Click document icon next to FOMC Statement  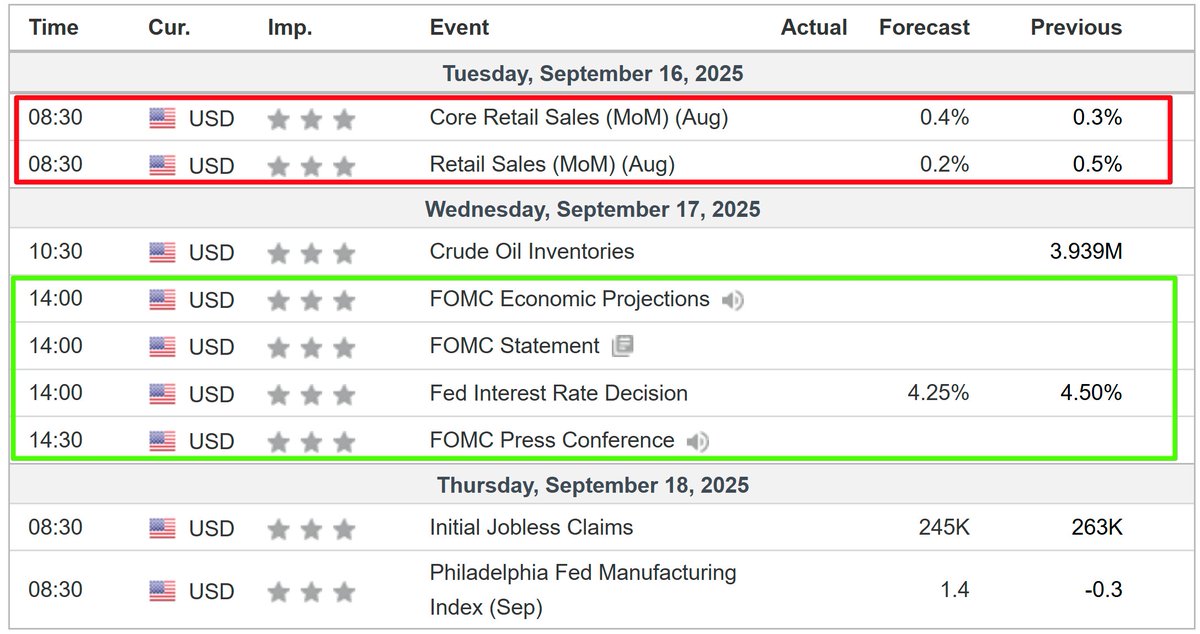622,346
